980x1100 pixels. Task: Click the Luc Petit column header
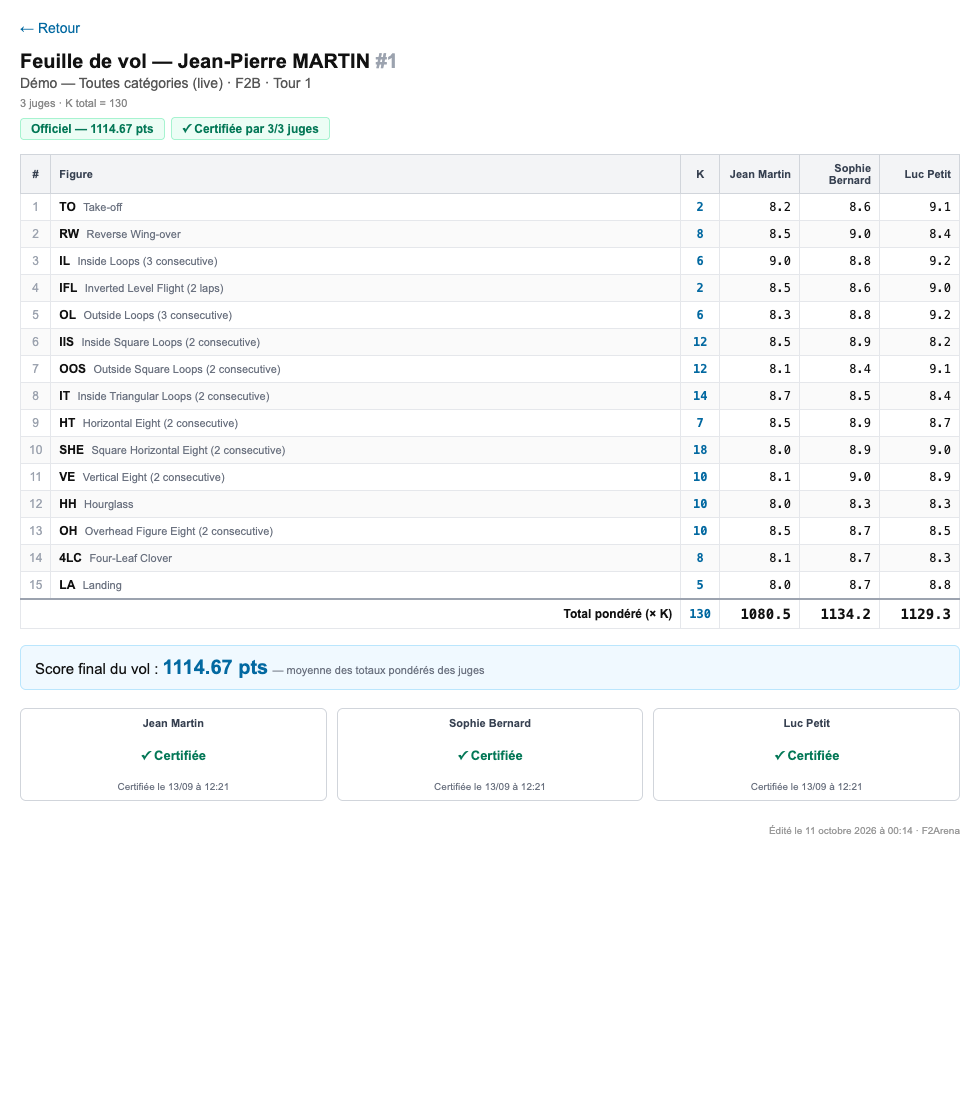(920, 174)
